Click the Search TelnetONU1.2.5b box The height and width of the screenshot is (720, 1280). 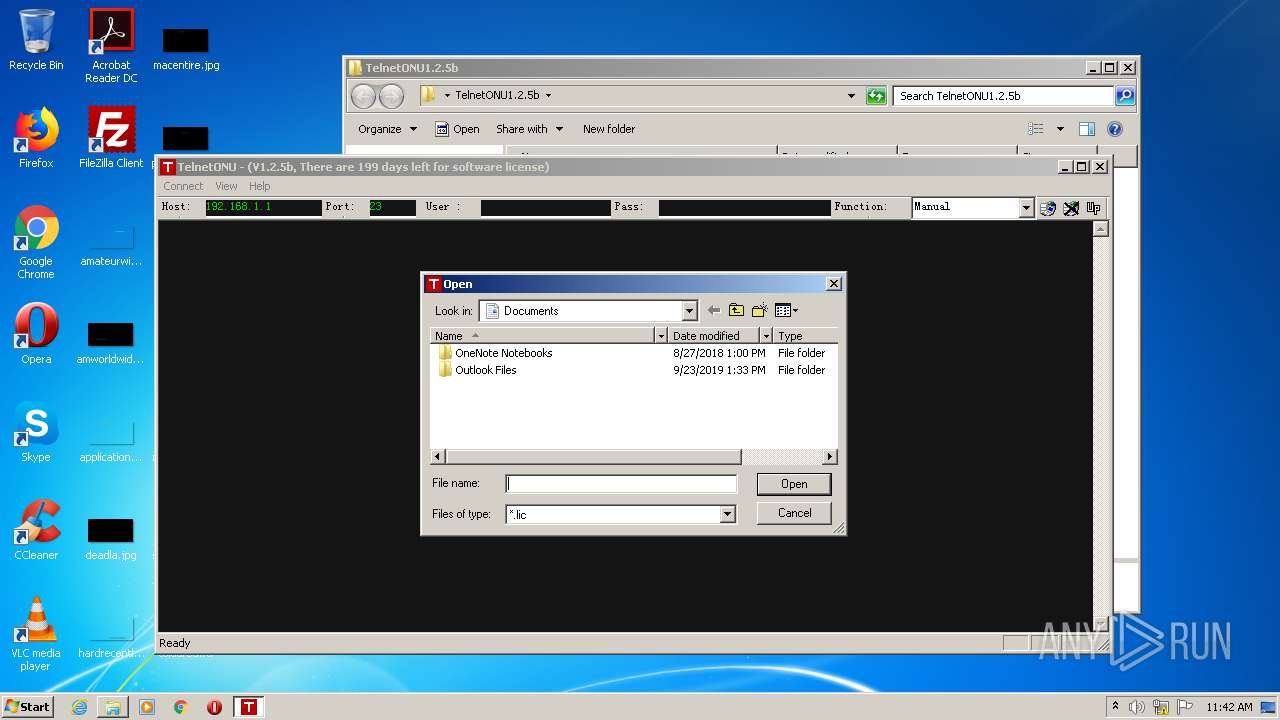1002,96
